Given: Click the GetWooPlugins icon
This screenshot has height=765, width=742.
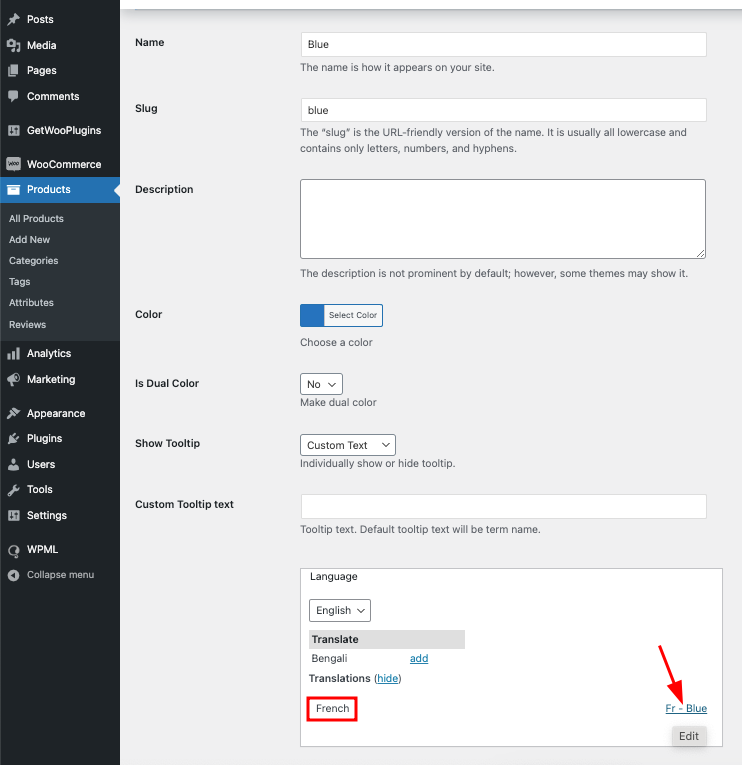Looking at the screenshot, I should (x=14, y=130).
